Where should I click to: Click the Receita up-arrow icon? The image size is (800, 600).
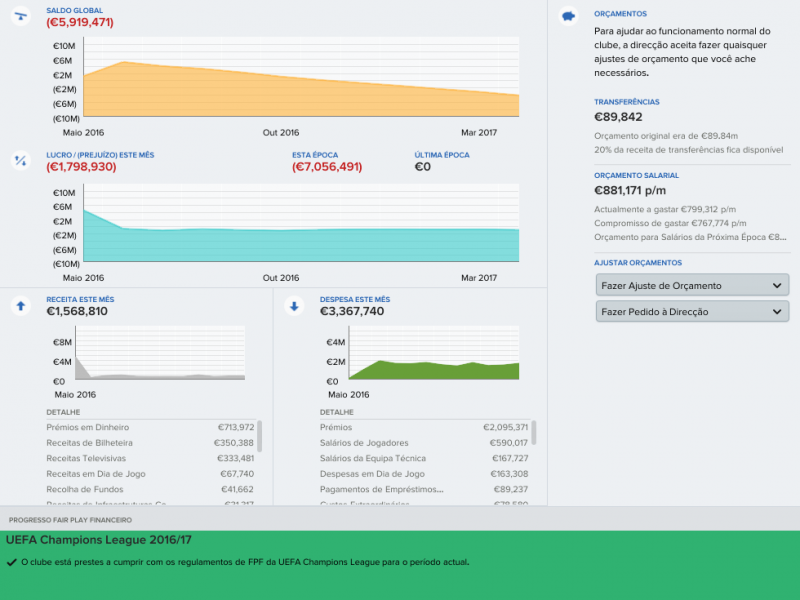click(x=20, y=306)
